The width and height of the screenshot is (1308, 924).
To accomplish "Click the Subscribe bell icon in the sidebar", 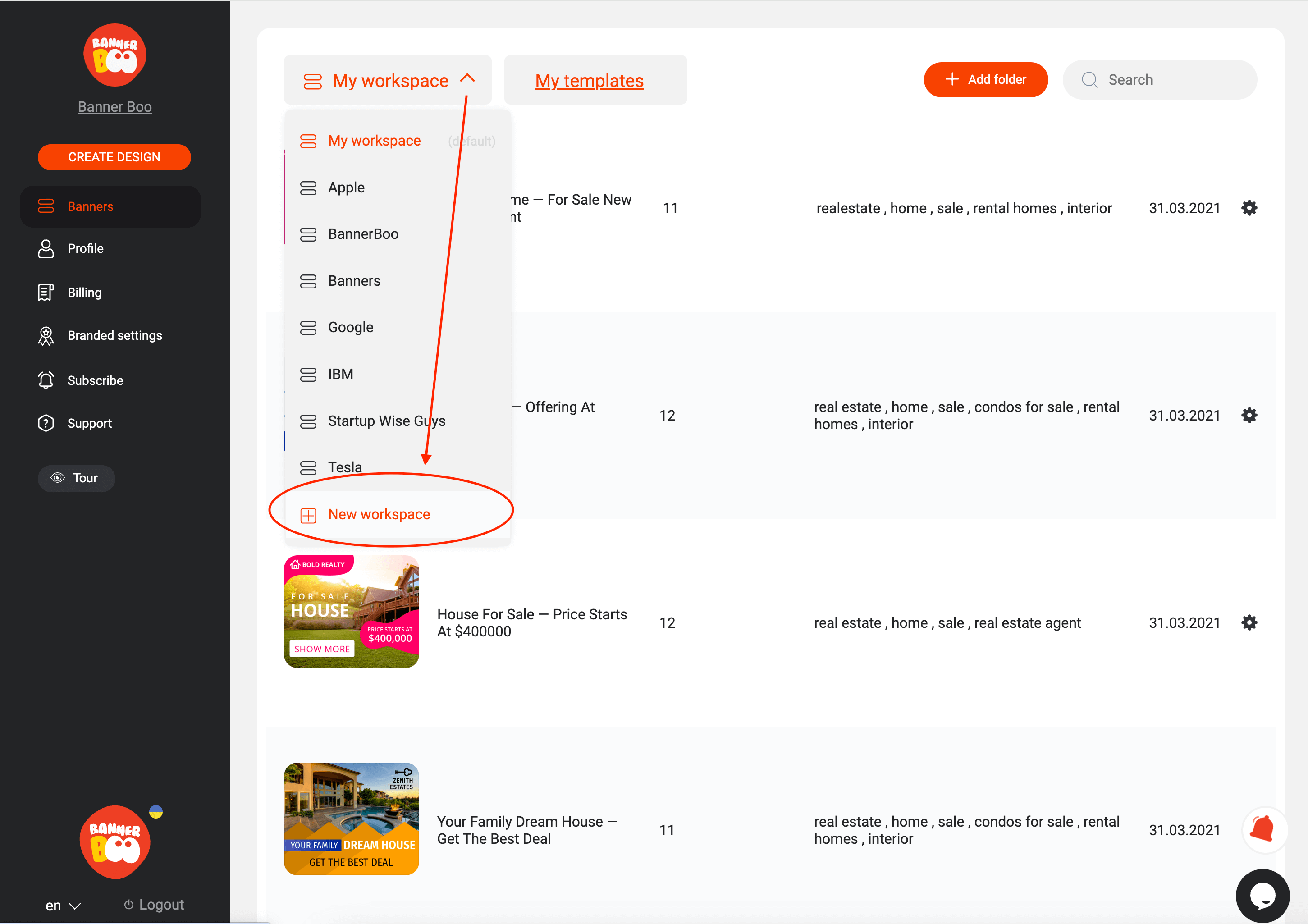I will 46,380.
